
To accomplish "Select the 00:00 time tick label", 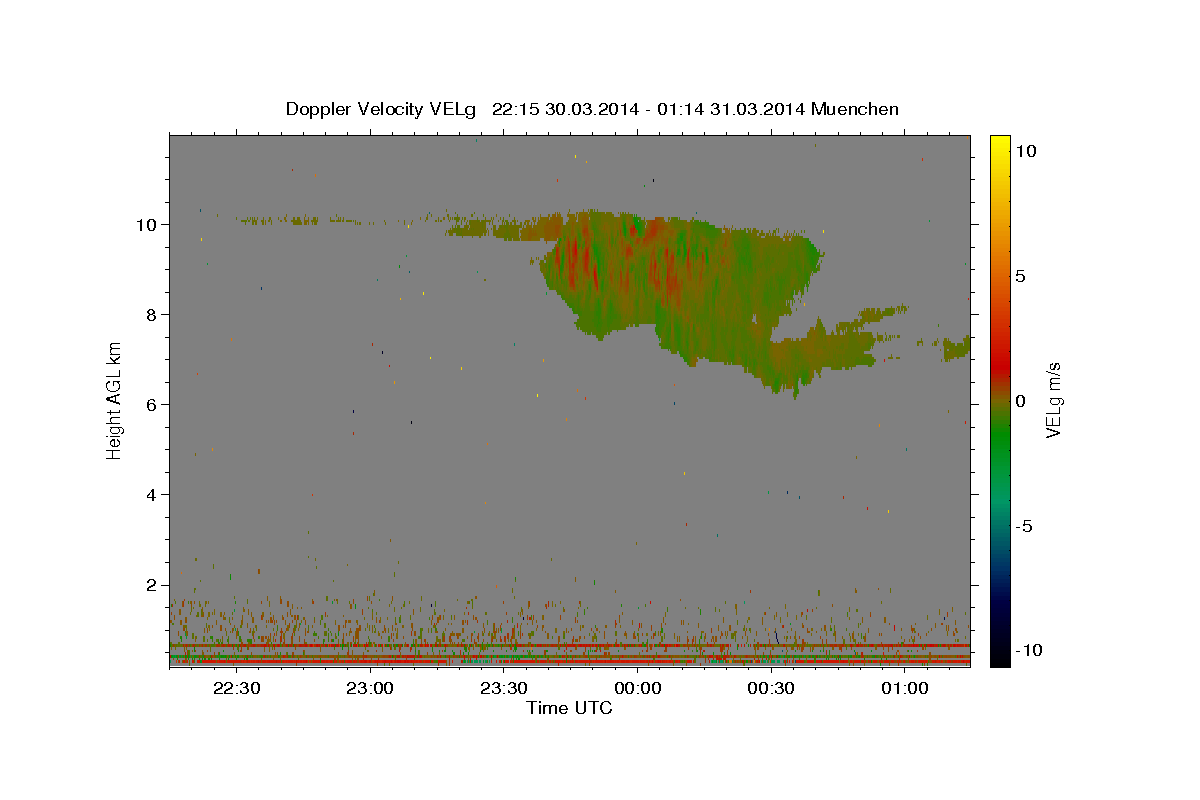I will click(637, 688).
